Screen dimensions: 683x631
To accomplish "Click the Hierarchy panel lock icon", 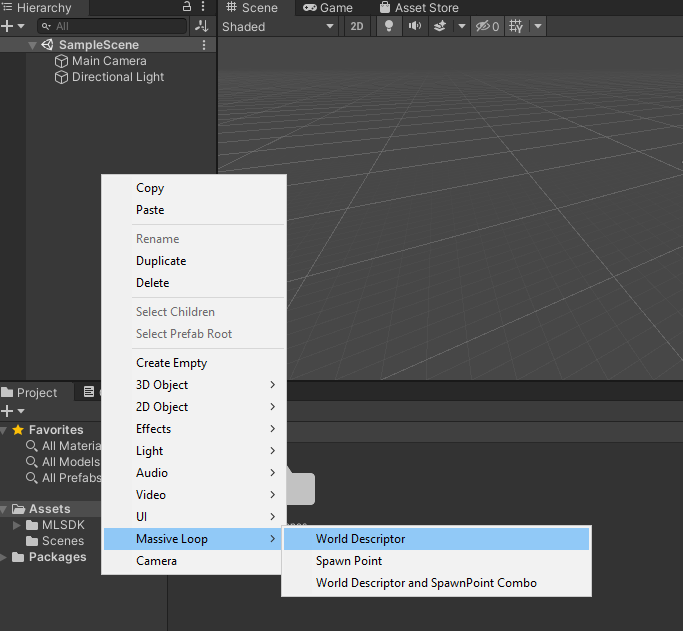I will point(187,7).
